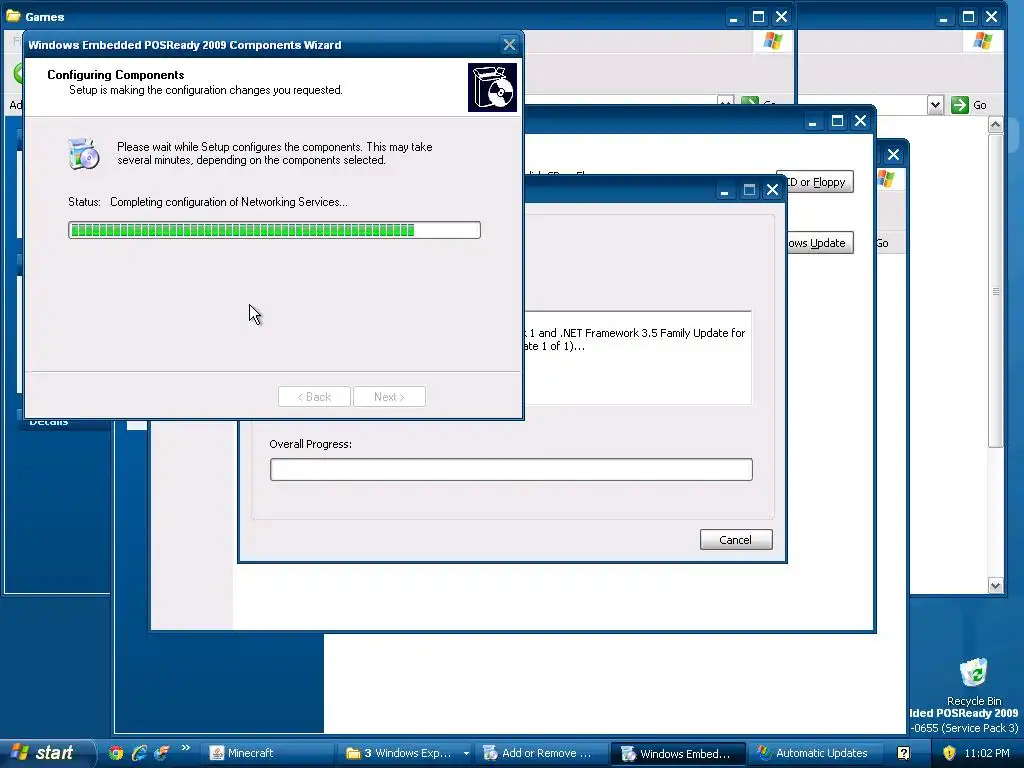Screen dimensions: 1024x768
Task: Switch to Add or Remove Programs in the taskbar
Action: tap(541, 753)
